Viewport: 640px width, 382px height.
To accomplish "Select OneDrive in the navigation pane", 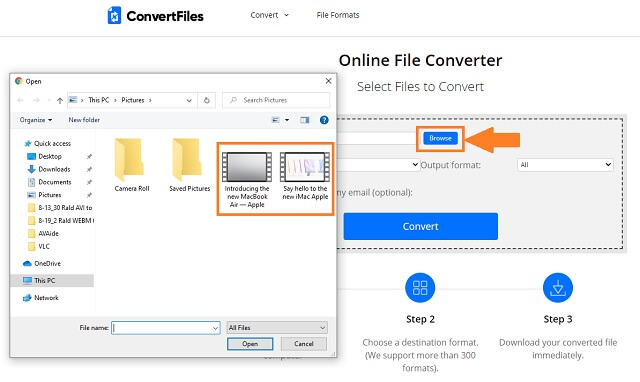I will pyautogui.click(x=42, y=264).
